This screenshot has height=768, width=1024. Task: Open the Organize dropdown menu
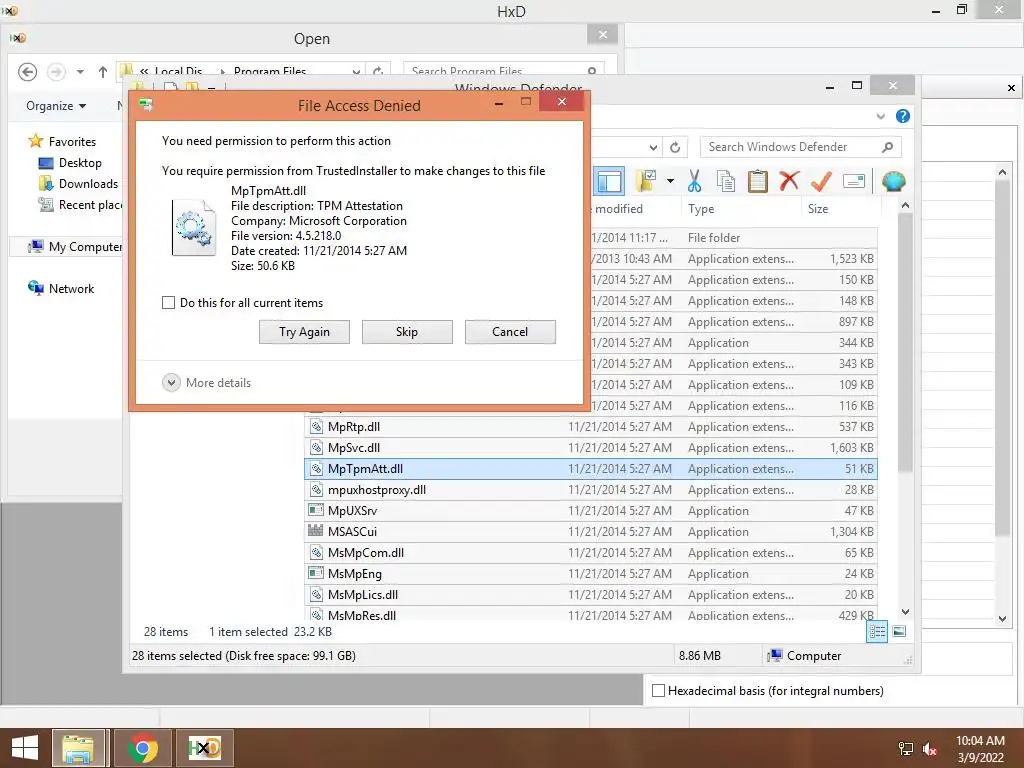[56, 106]
